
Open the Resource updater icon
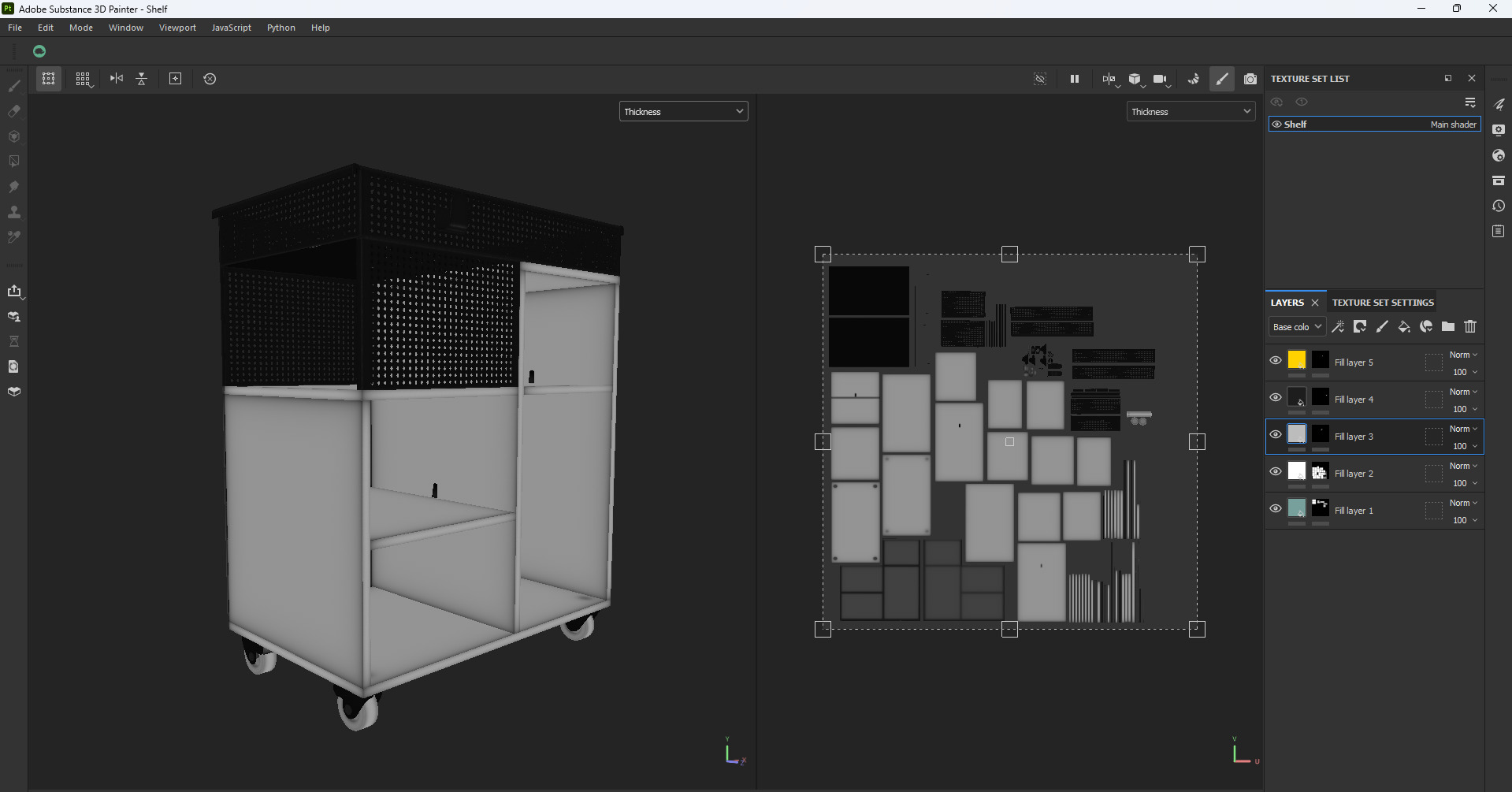(14, 366)
